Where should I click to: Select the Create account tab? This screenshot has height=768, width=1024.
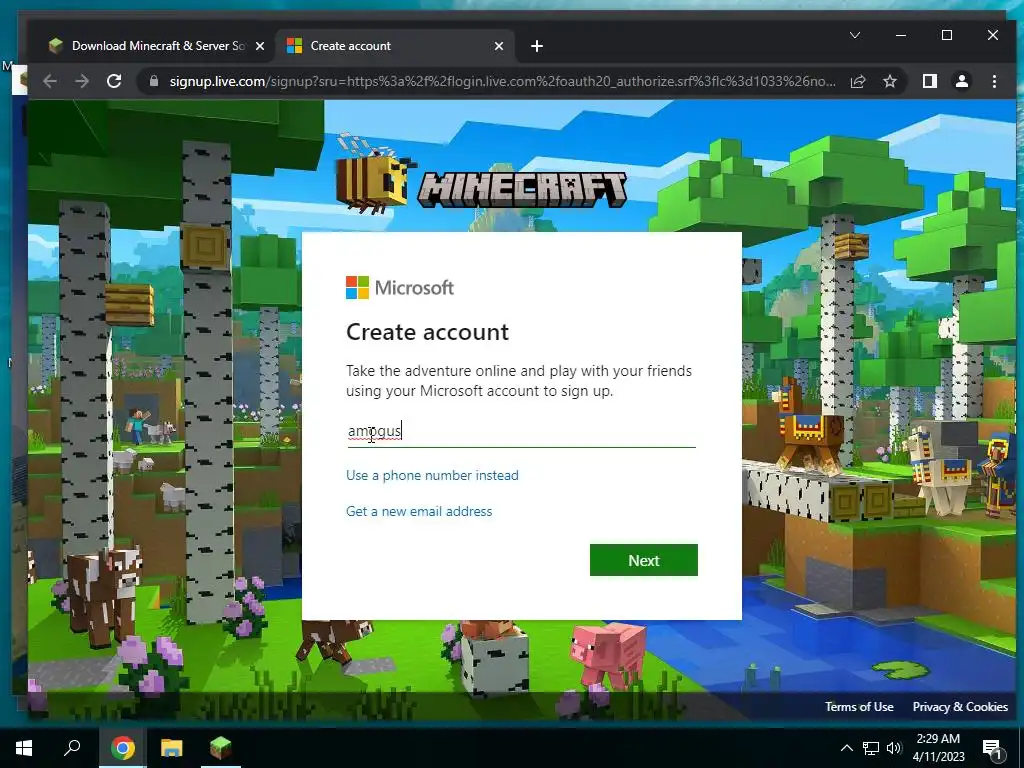394,46
